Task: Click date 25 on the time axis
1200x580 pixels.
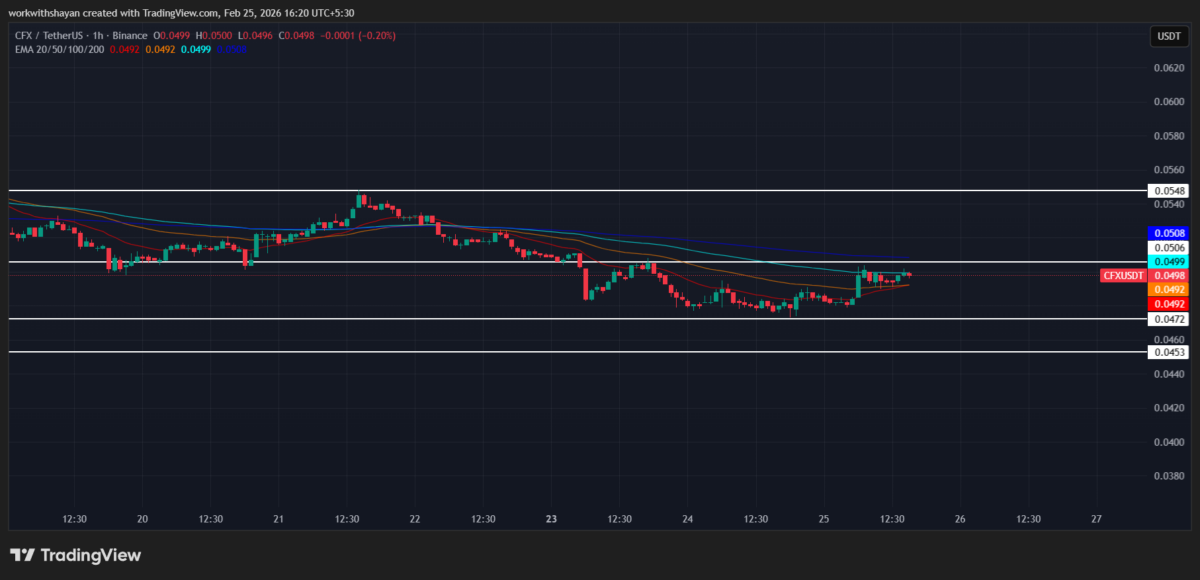Action: (823, 519)
